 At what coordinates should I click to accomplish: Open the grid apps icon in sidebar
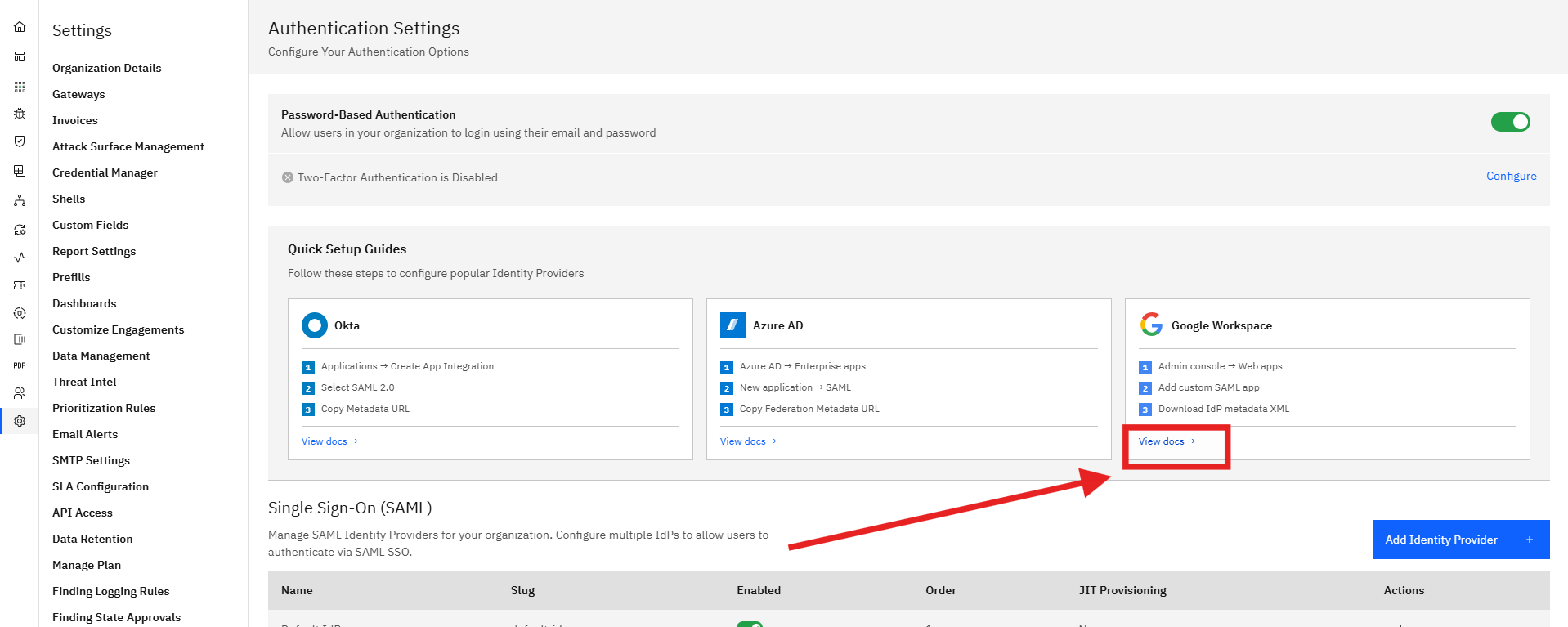pos(20,86)
